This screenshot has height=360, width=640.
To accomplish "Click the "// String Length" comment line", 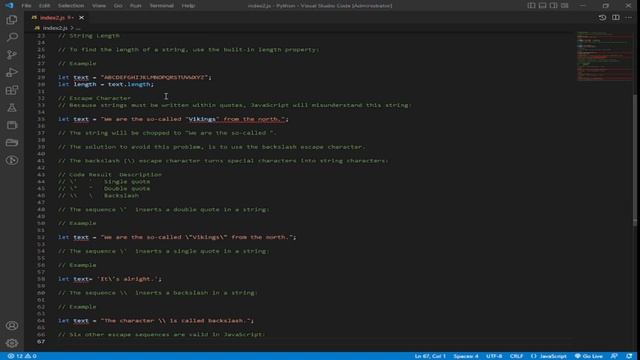I will tap(89, 36).
